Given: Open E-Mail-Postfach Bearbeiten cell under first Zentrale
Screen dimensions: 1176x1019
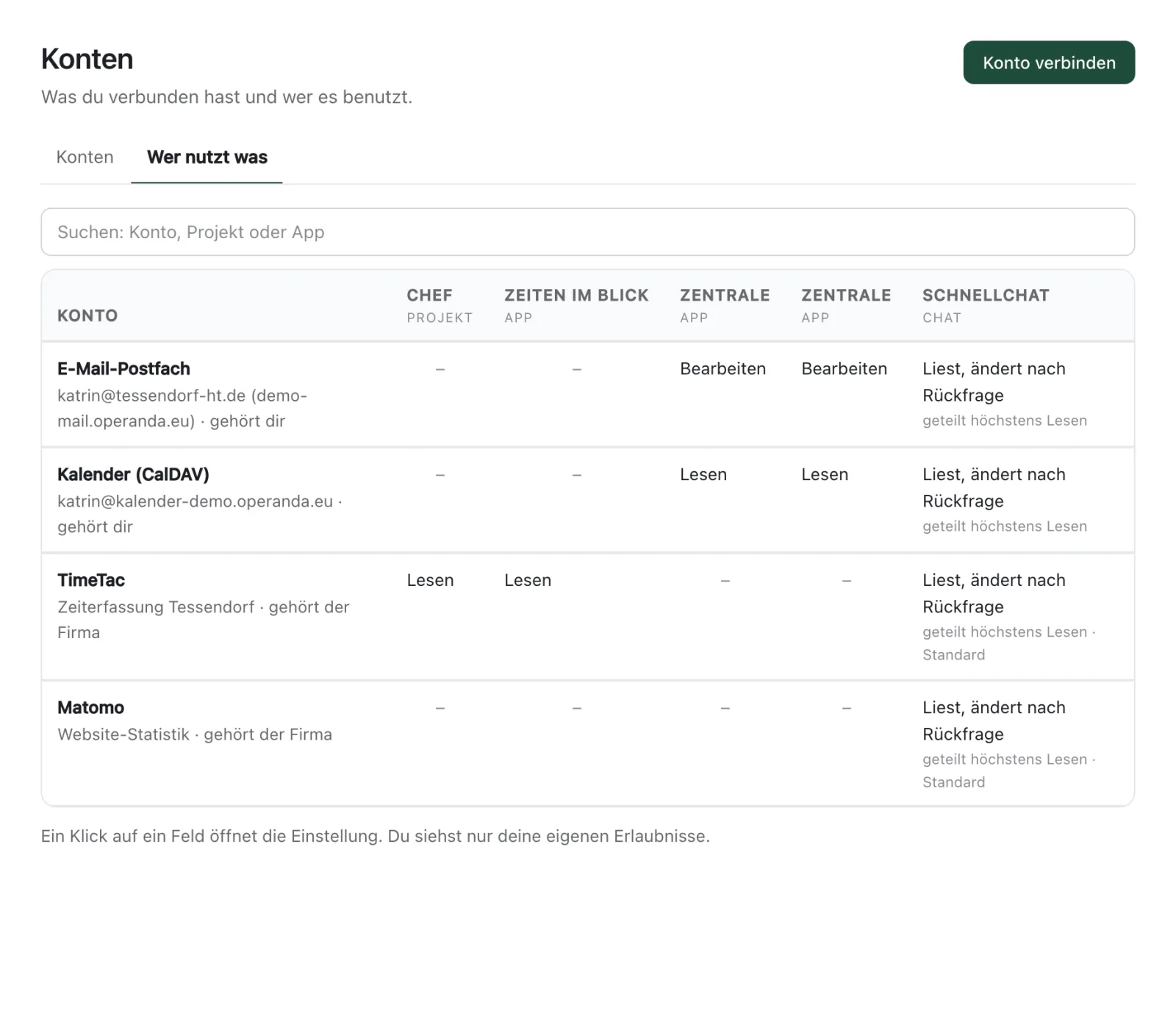Looking at the screenshot, I should click(x=723, y=369).
